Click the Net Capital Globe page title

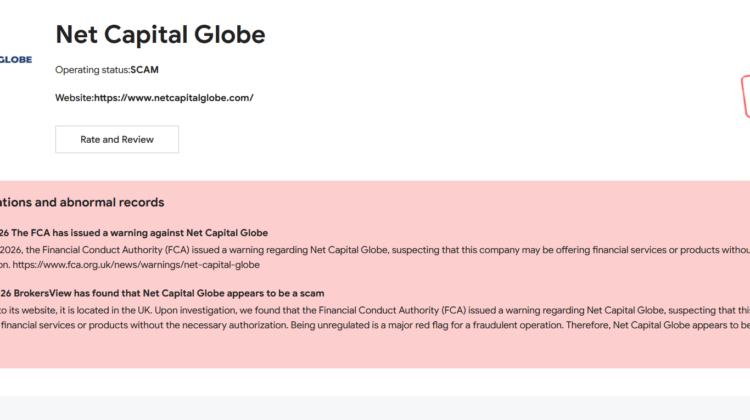[160, 35]
